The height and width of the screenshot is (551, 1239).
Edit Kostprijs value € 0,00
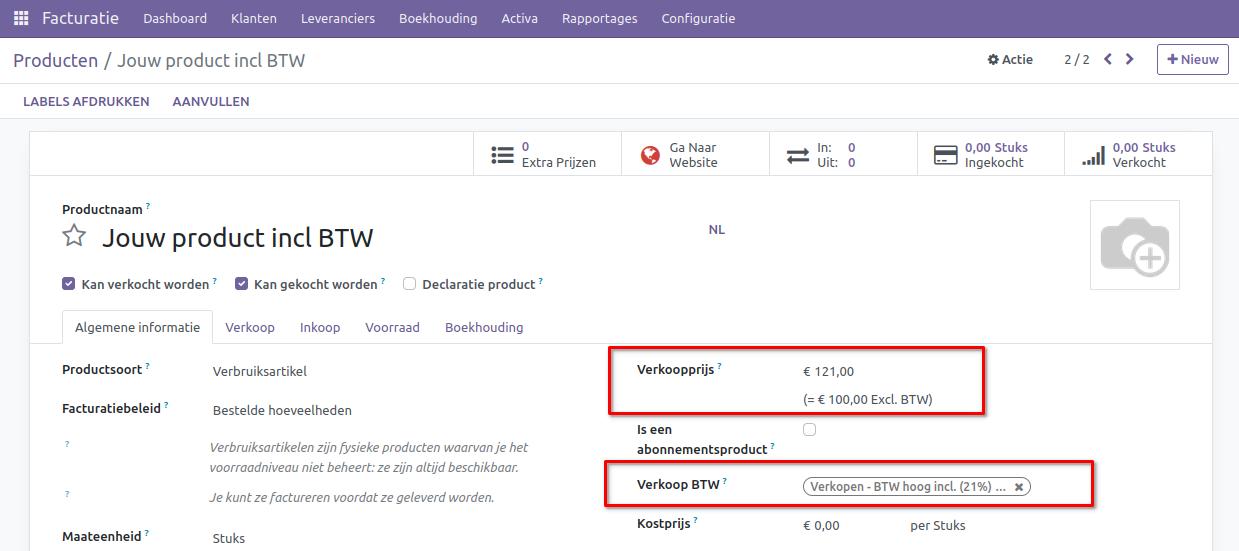821,525
